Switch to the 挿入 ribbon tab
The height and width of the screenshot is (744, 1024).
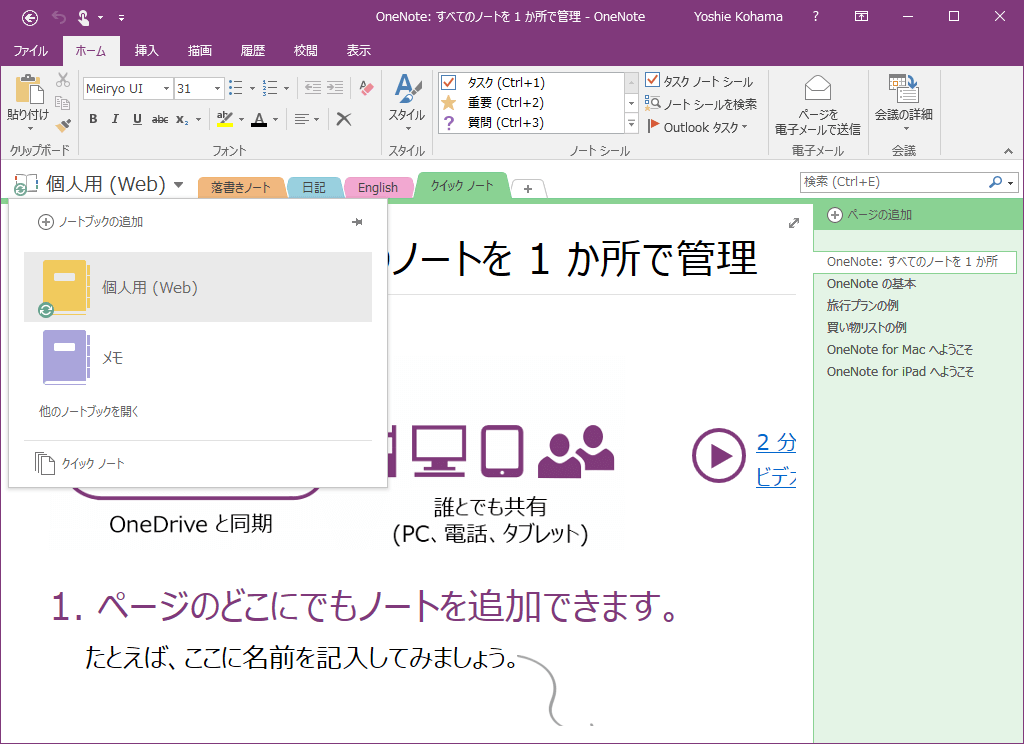[x=146, y=51]
